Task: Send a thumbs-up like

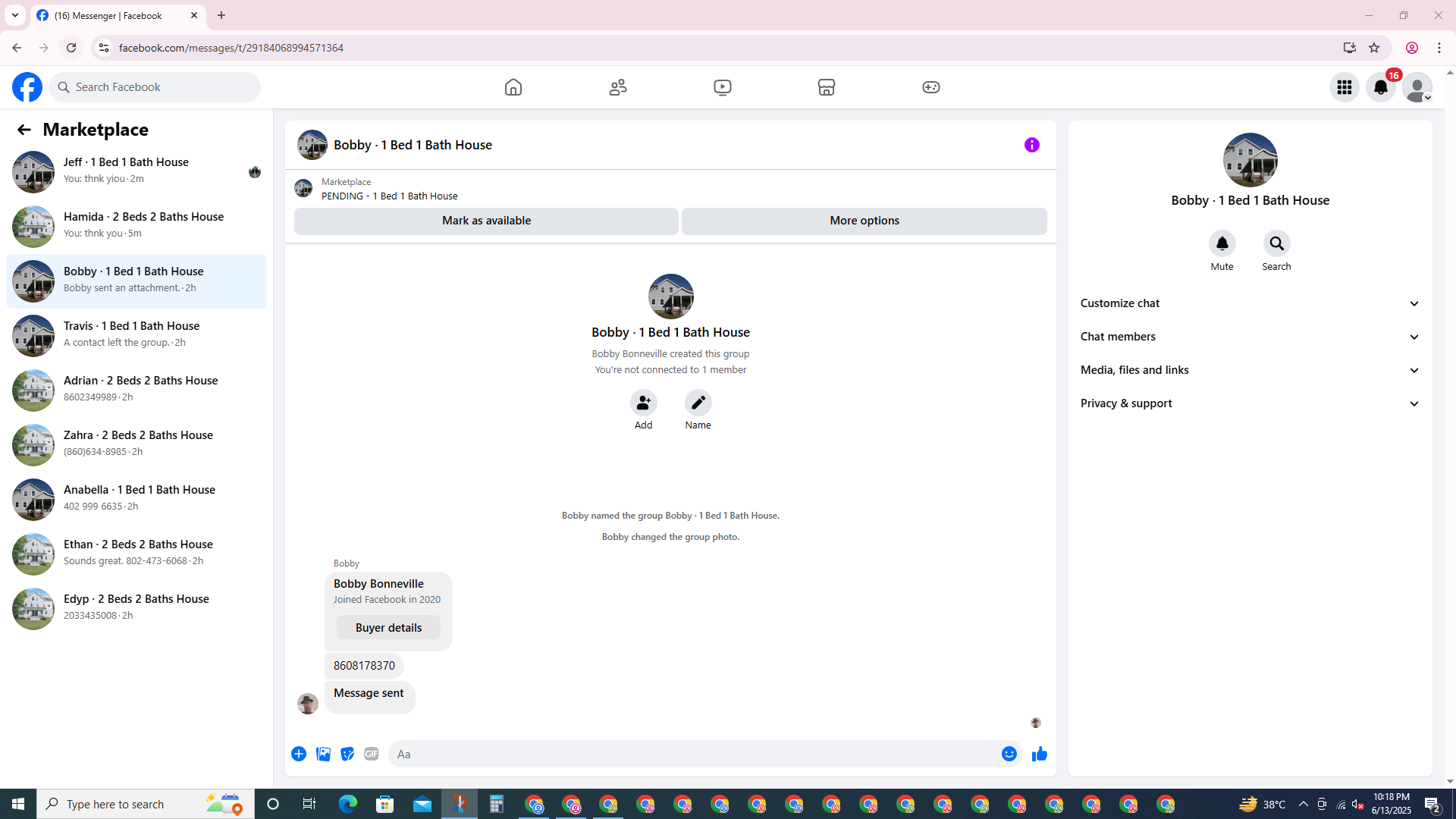Action: (1040, 754)
